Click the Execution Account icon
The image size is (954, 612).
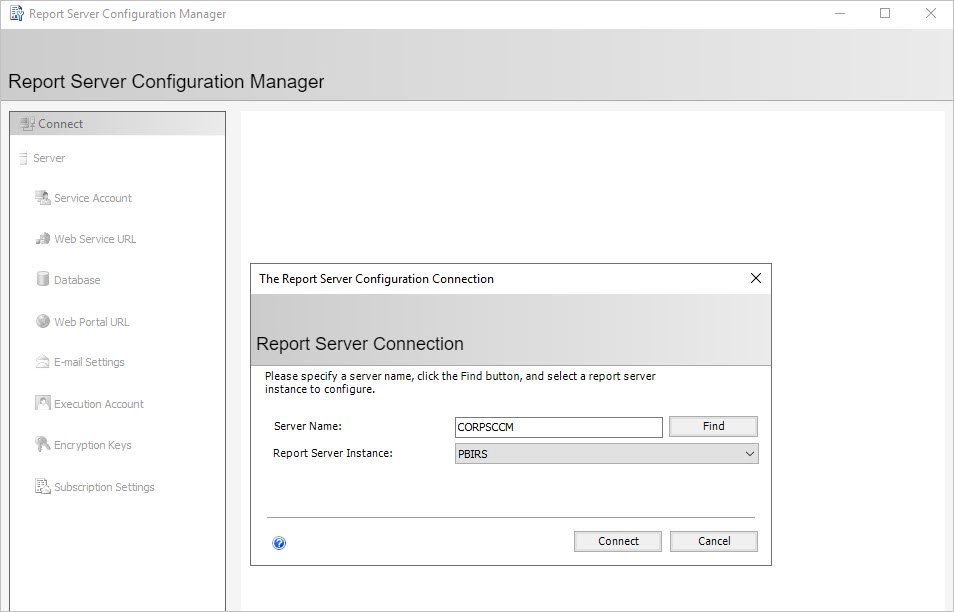(43, 403)
